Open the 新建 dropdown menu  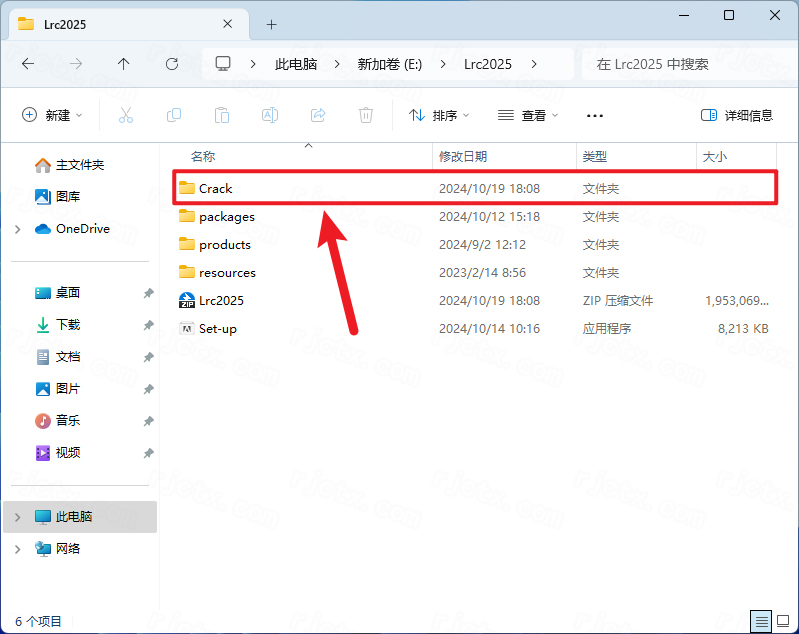click(53, 116)
